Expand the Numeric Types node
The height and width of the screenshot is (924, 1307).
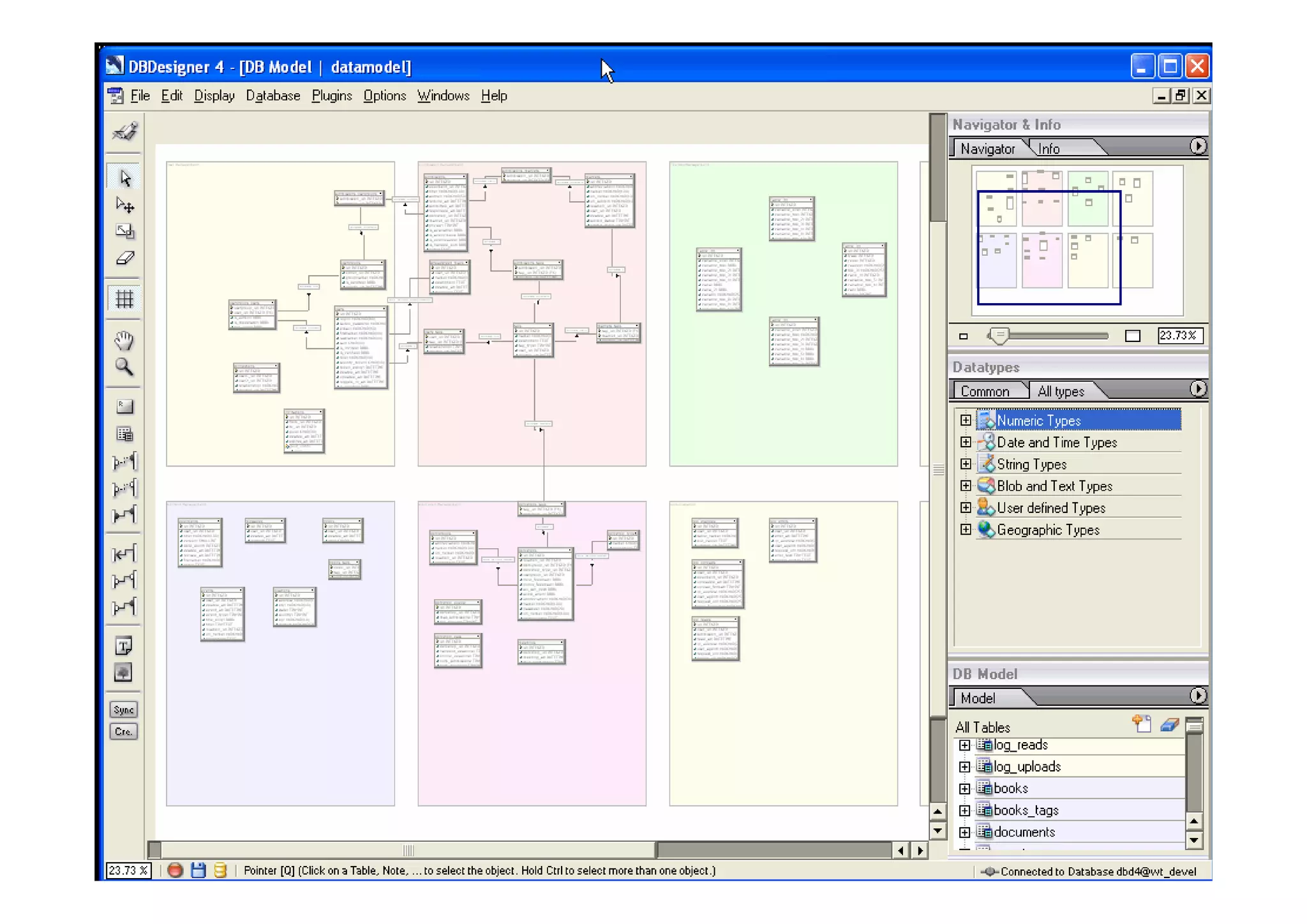[x=966, y=421]
